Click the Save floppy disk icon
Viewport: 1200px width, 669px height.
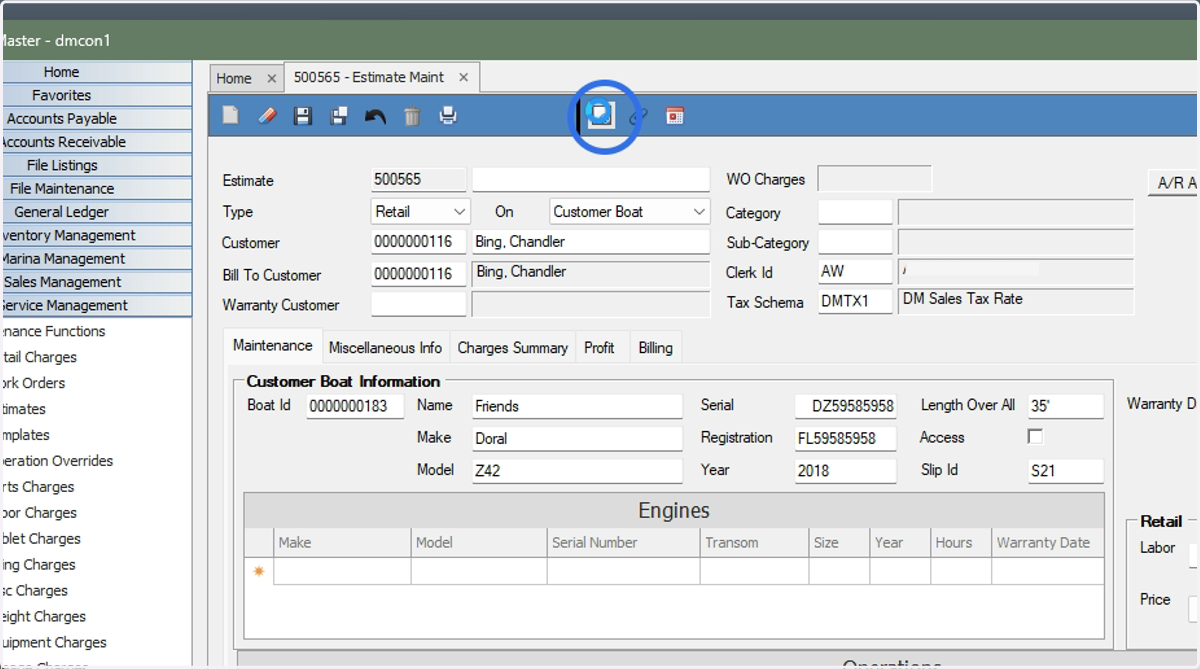coord(302,116)
